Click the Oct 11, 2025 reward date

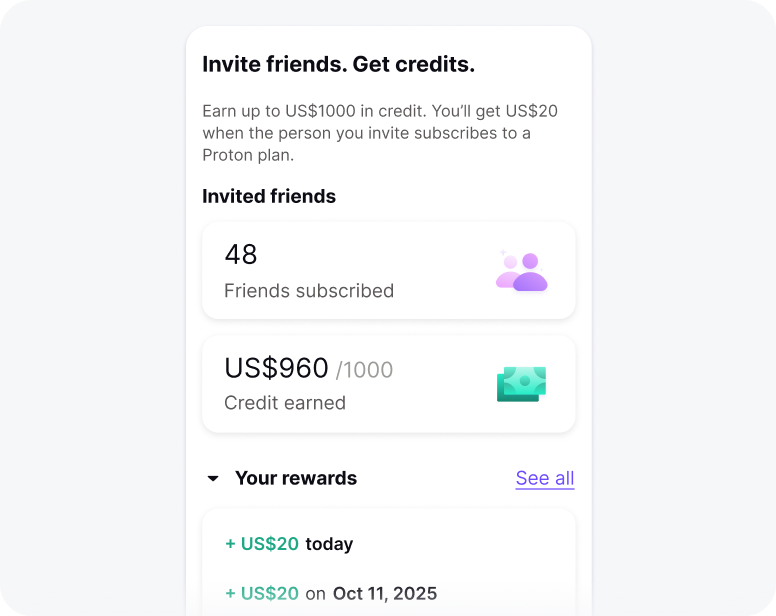point(385,593)
